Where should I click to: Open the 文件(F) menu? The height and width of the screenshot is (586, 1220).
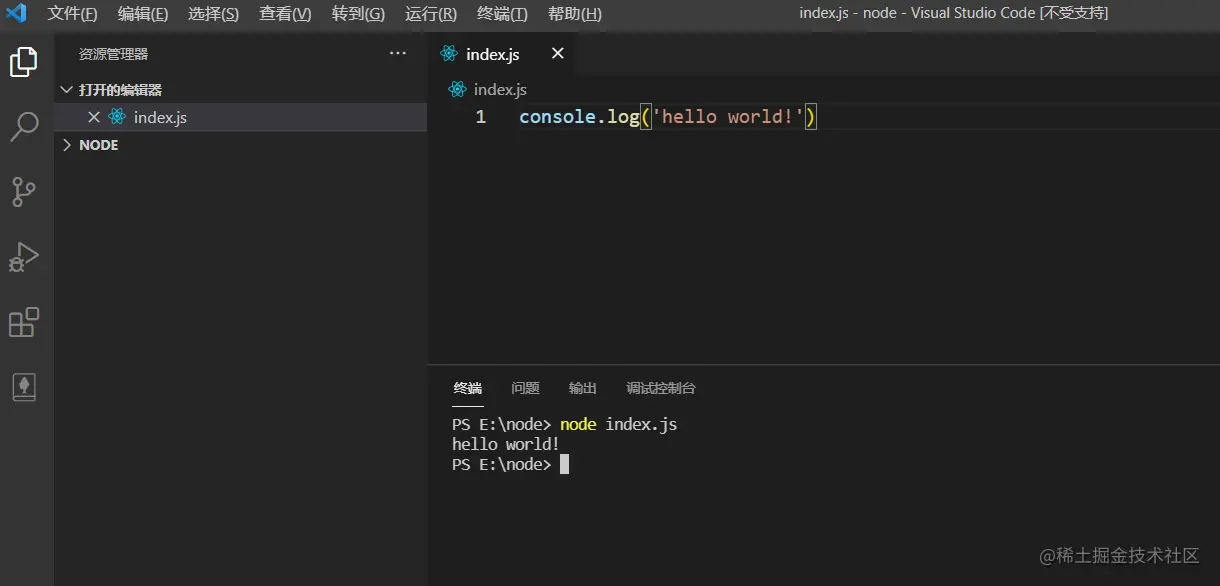[x=73, y=14]
